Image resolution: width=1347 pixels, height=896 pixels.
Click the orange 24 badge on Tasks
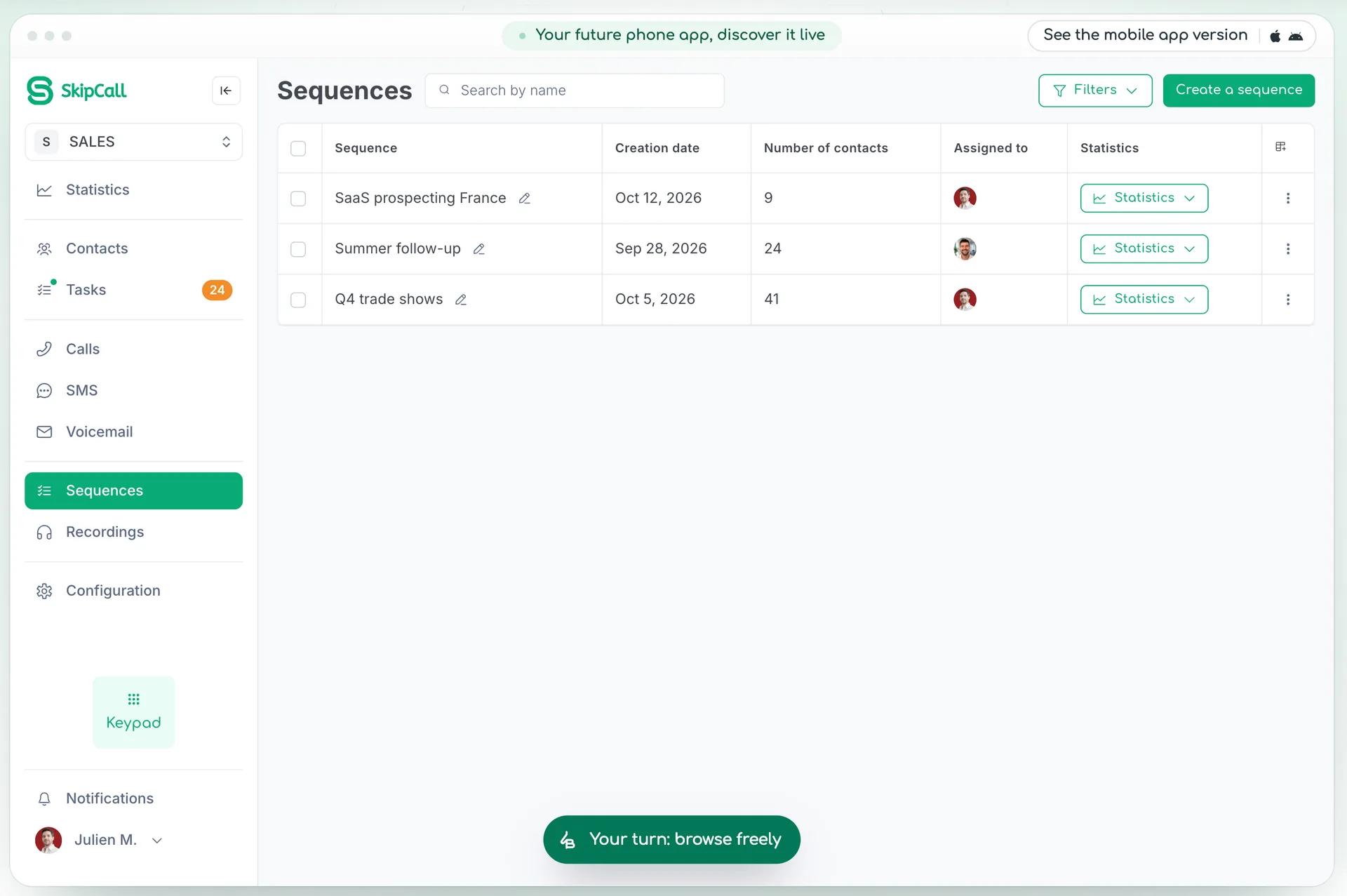click(x=217, y=290)
